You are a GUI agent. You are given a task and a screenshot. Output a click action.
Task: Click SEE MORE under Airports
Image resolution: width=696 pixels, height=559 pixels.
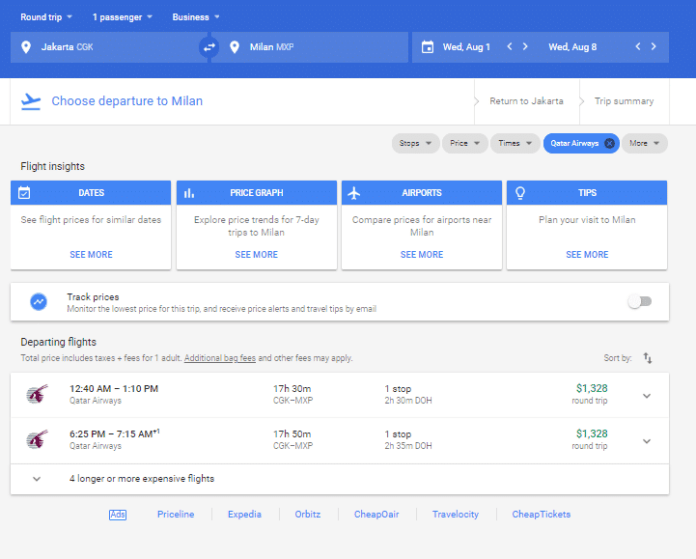(422, 255)
